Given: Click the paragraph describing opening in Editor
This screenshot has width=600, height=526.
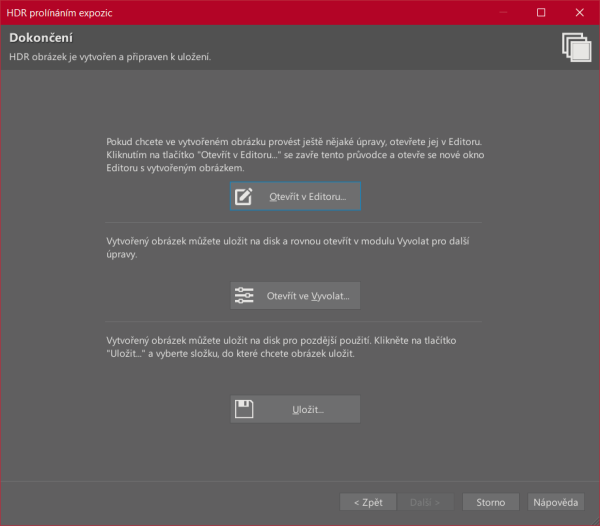Looking at the screenshot, I should [x=298, y=157].
